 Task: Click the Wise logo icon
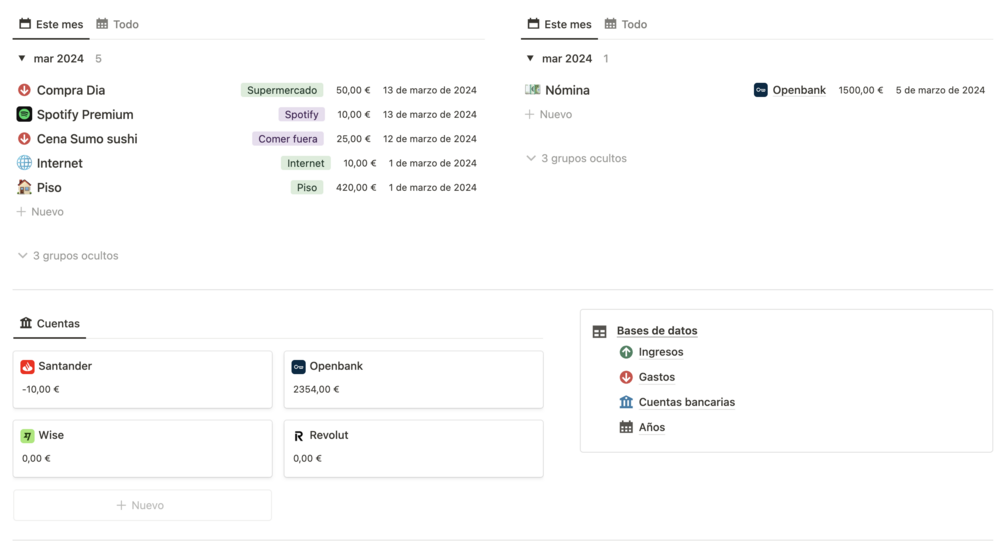pos(28,436)
